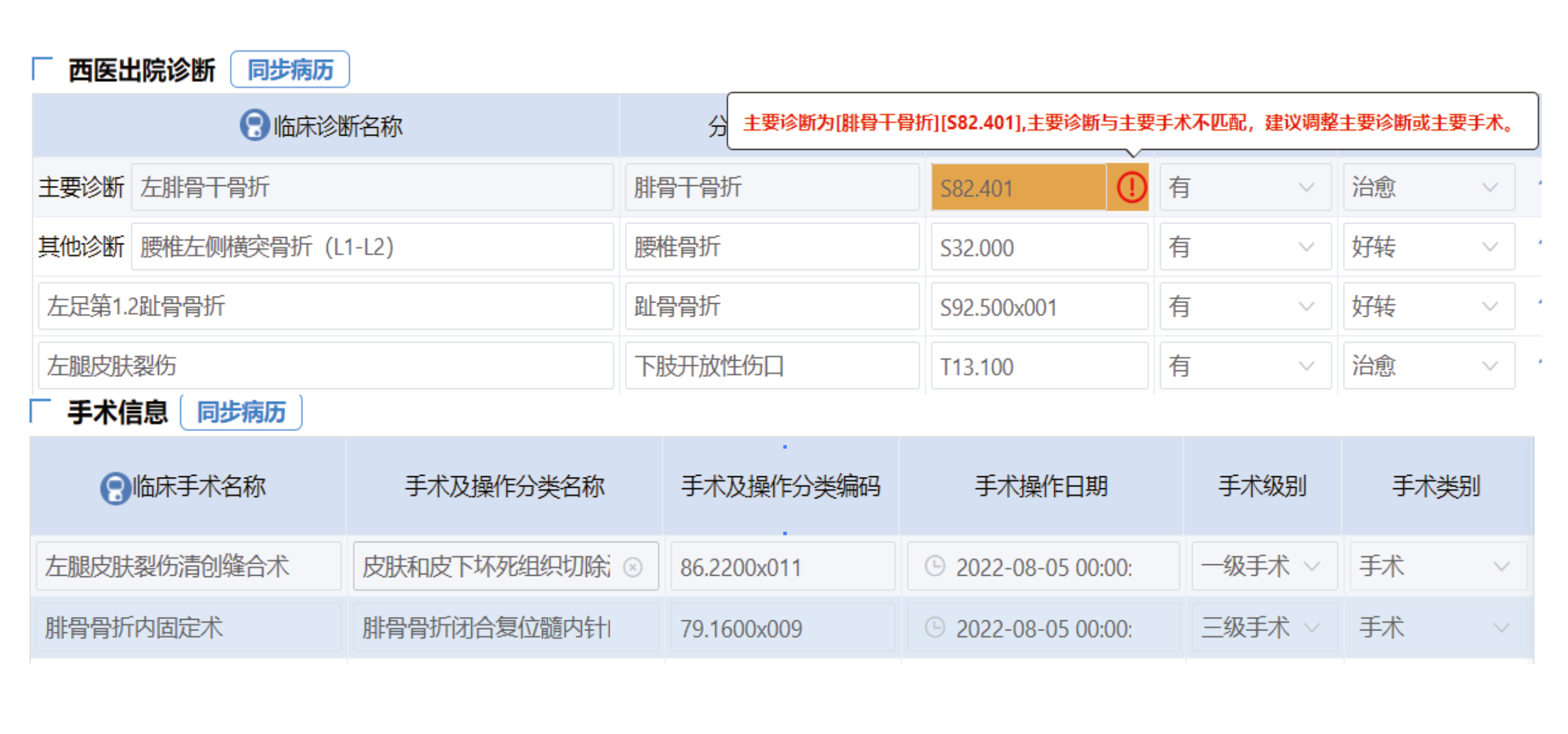Click the 左腓骨干骨折 main diagnosis field
The image size is (1568, 734).
tap(372, 187)
